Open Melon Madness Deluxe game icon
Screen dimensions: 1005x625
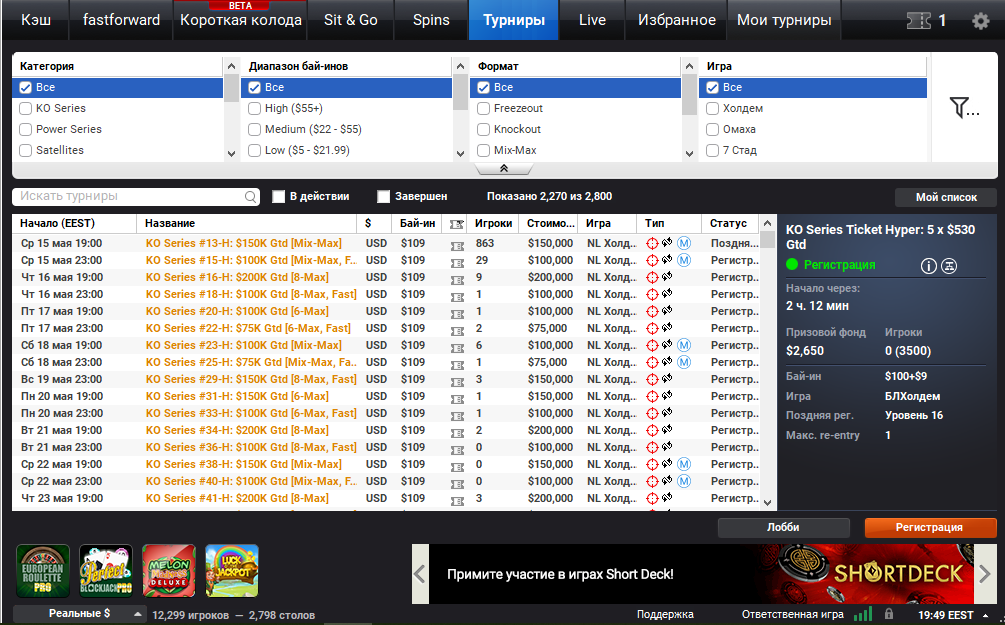click(169, 571)
